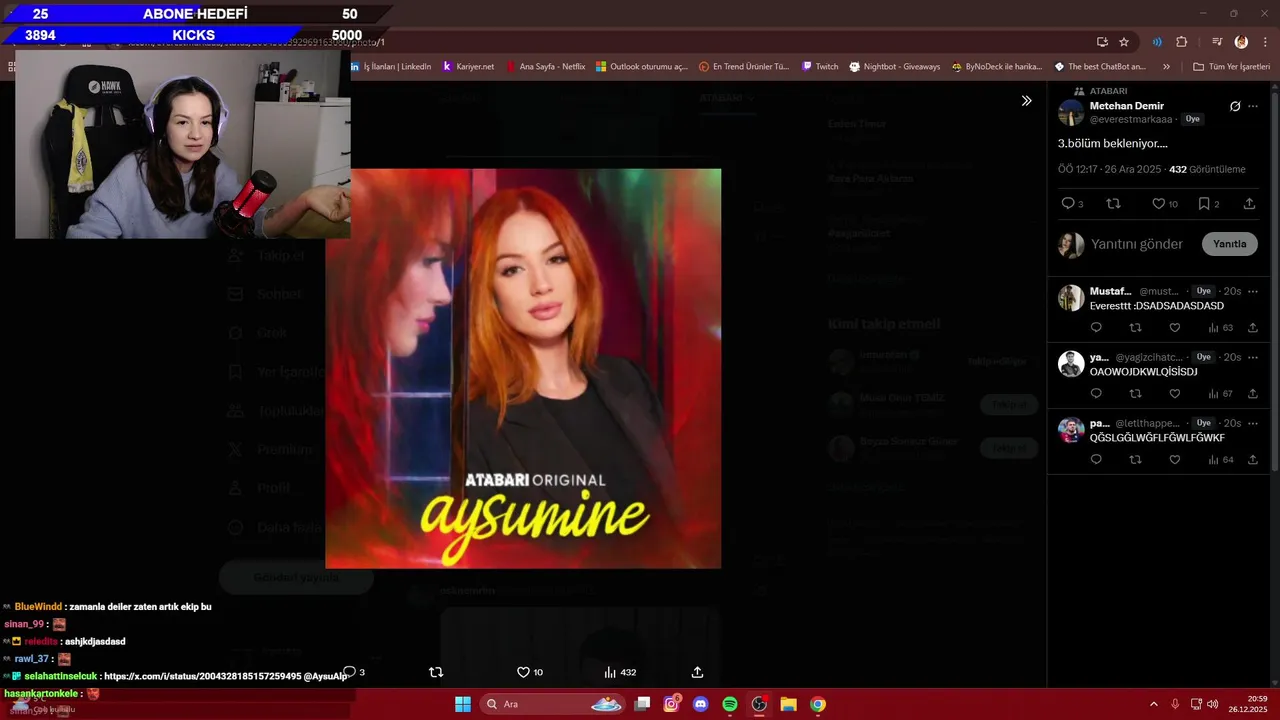The height and width of the screenshot is (720, 1280).
Task: Bookmark this page with the star icon
Action: click(1124, 42)
